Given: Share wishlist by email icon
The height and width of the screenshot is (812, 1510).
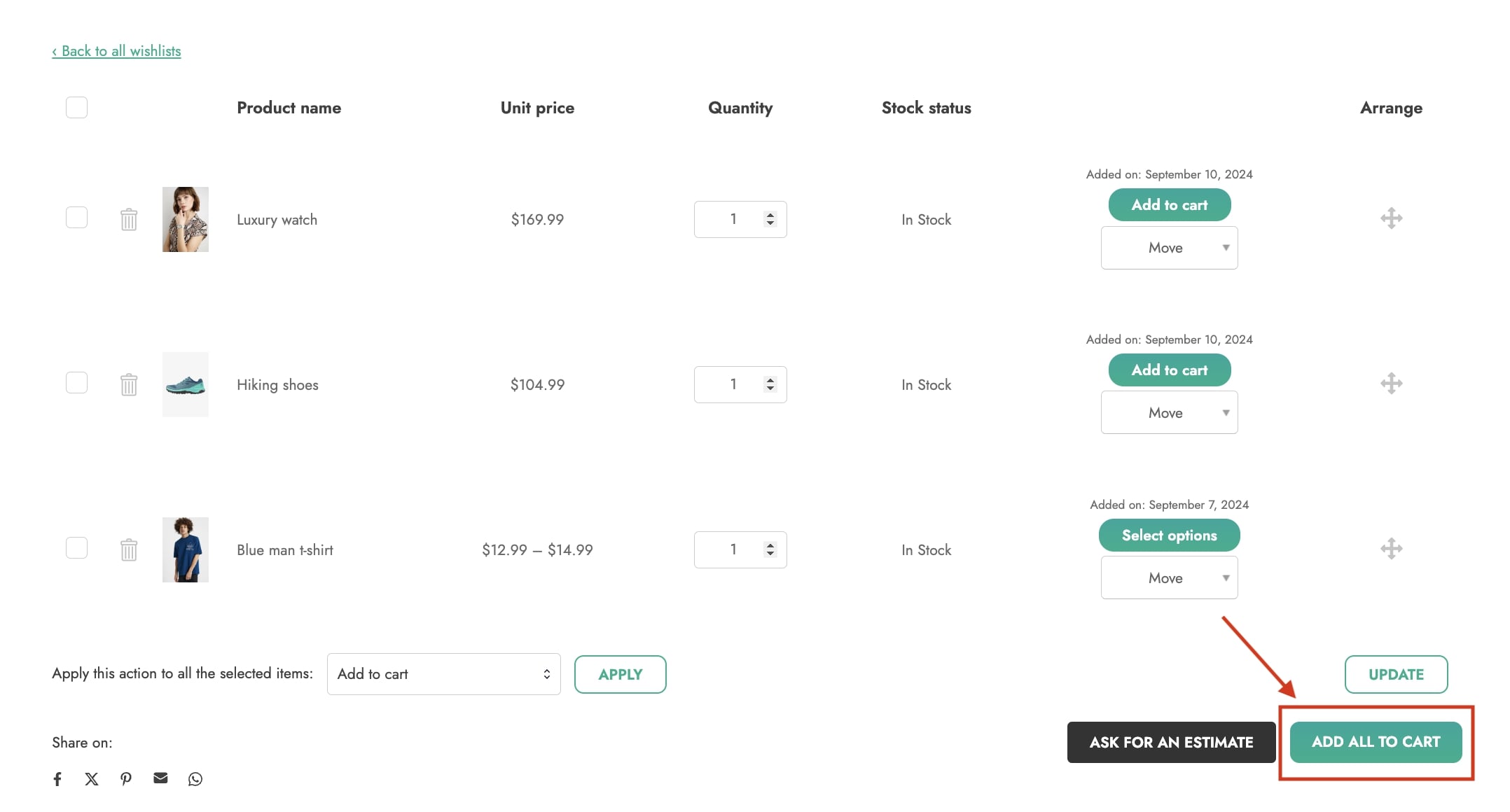Looking at the screenshot, I should [160, 778].
